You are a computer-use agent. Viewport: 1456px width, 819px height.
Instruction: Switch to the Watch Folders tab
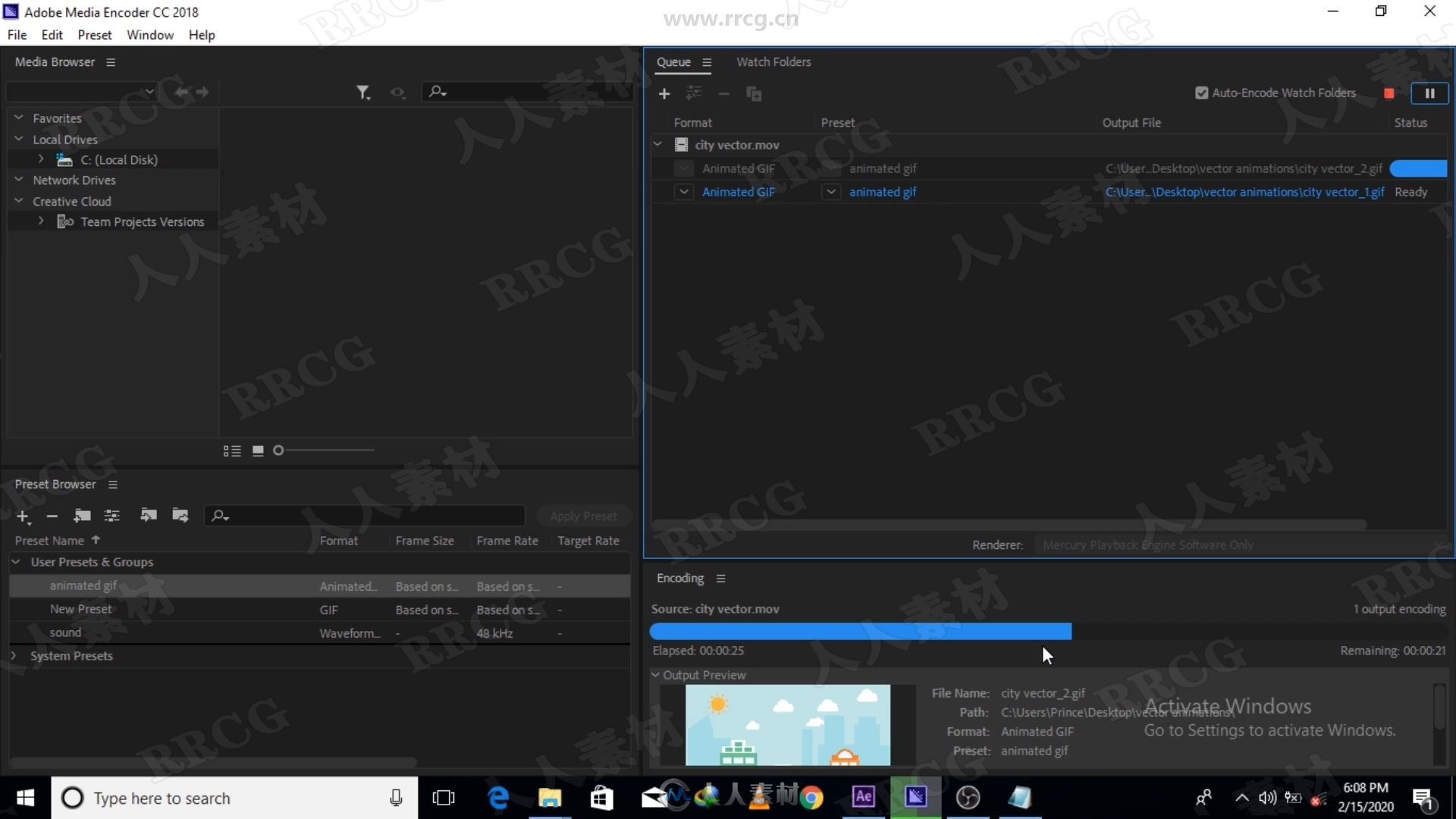[773, 62]
